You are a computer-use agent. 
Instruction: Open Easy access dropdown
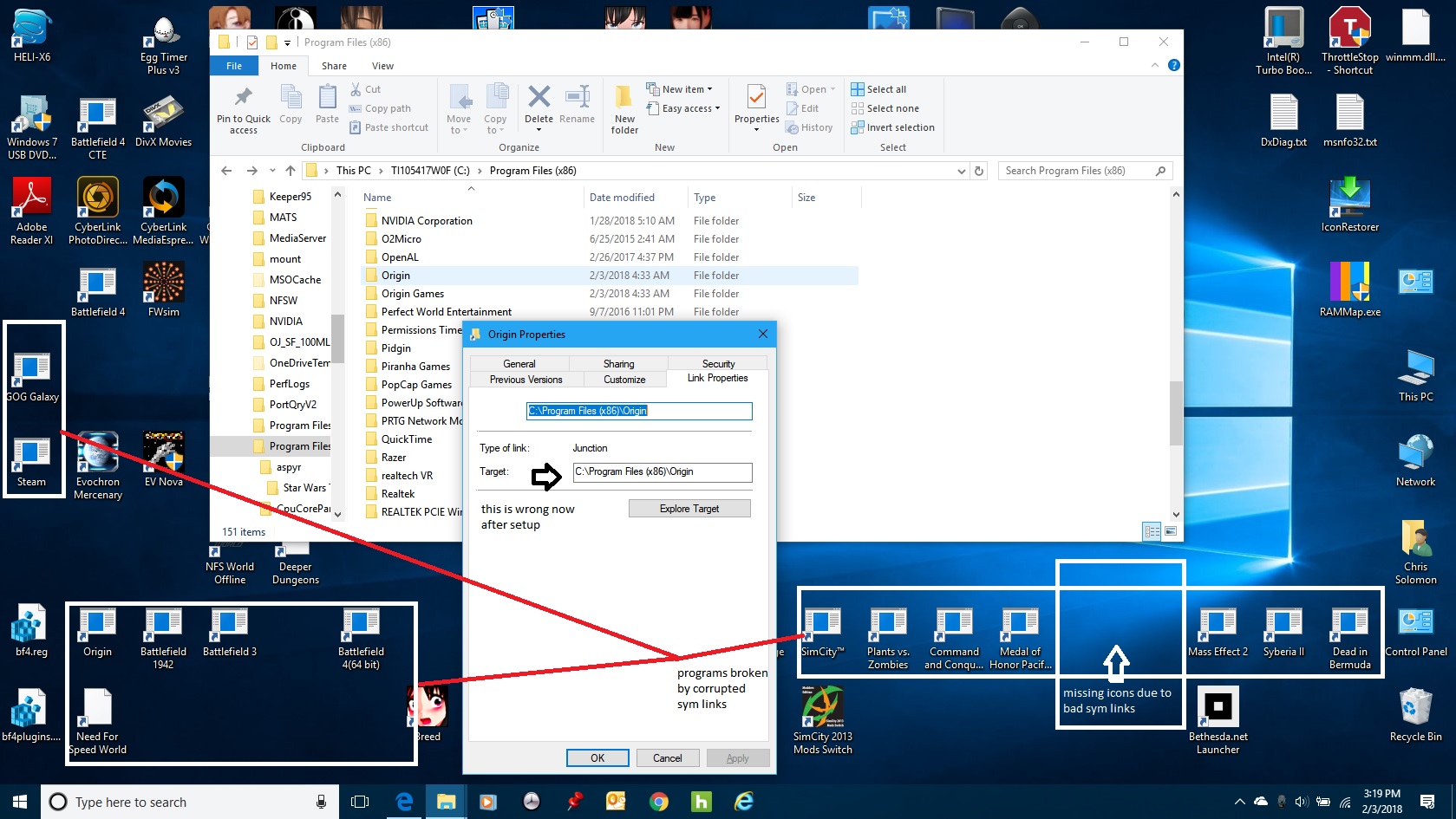[x=682, y=108]
